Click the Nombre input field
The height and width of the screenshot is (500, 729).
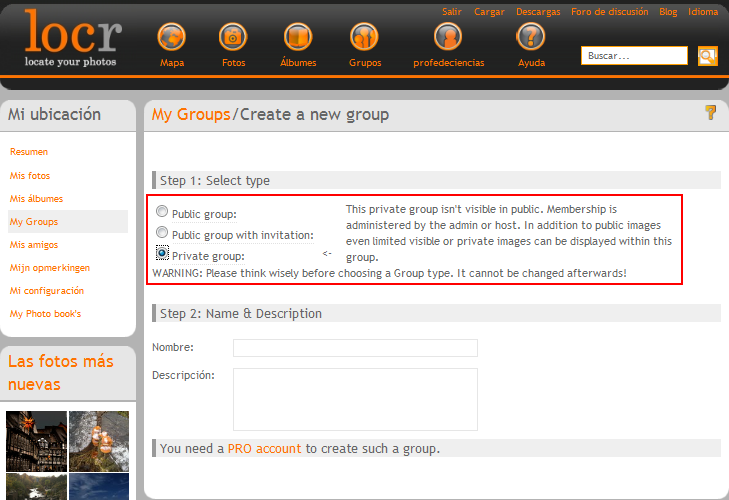coord(355,348)
